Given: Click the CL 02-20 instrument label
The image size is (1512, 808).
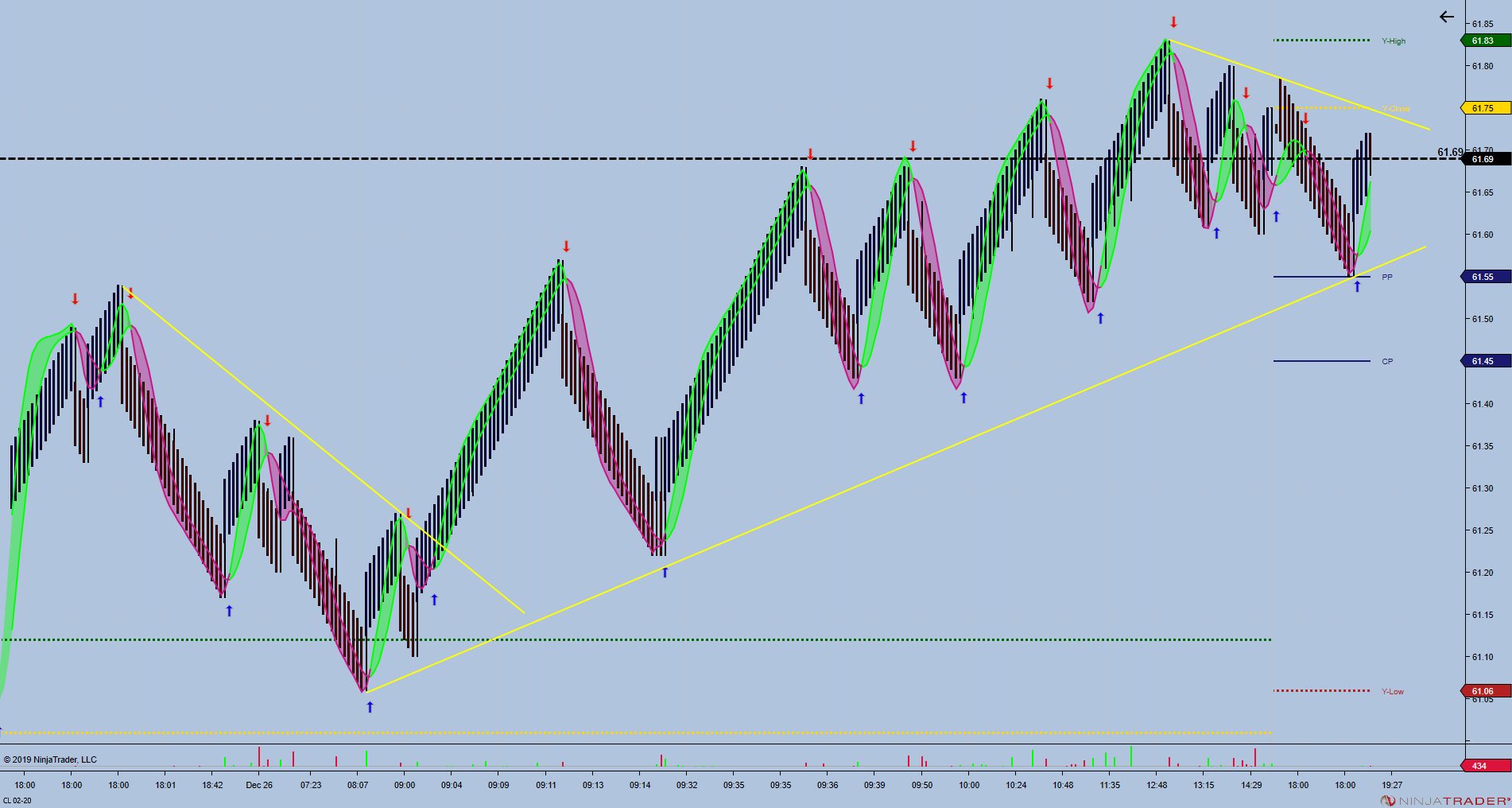Looking at the screenshot, I should (x=17, y=801).
